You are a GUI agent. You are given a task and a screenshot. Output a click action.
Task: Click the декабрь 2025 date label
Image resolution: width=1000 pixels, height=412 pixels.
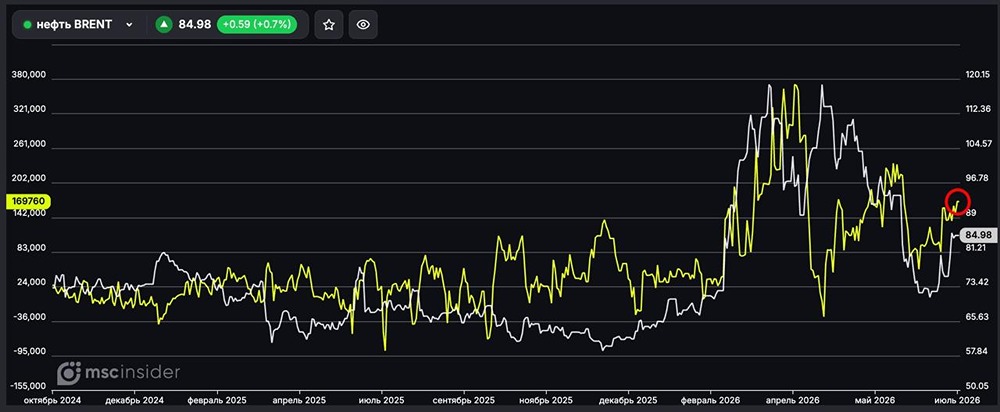(628, 401)
